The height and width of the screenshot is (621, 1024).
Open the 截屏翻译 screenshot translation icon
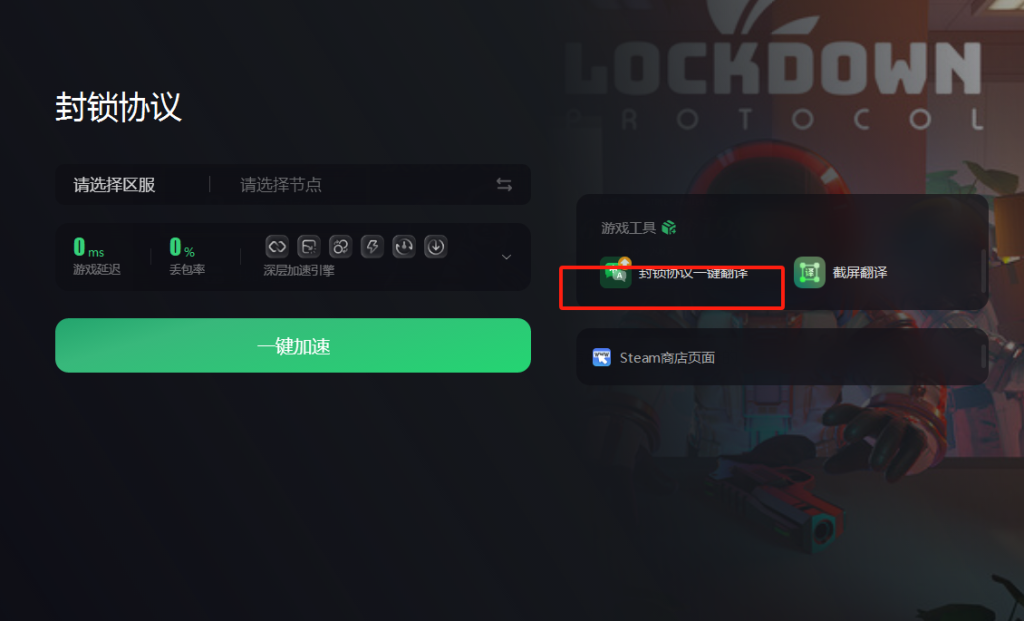pyautogui.click(x=809, y=272)
